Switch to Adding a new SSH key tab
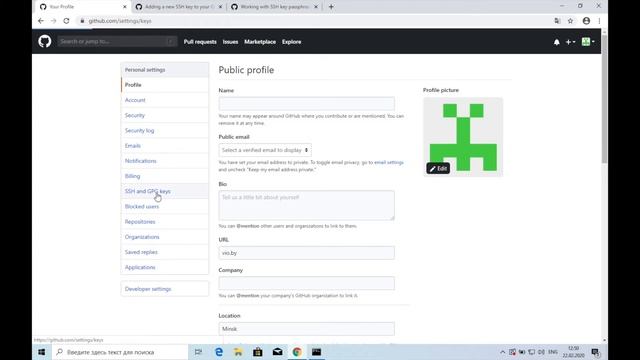Image resolution: width=640 pixels, height=360 pixels. [x=179, y=7]
